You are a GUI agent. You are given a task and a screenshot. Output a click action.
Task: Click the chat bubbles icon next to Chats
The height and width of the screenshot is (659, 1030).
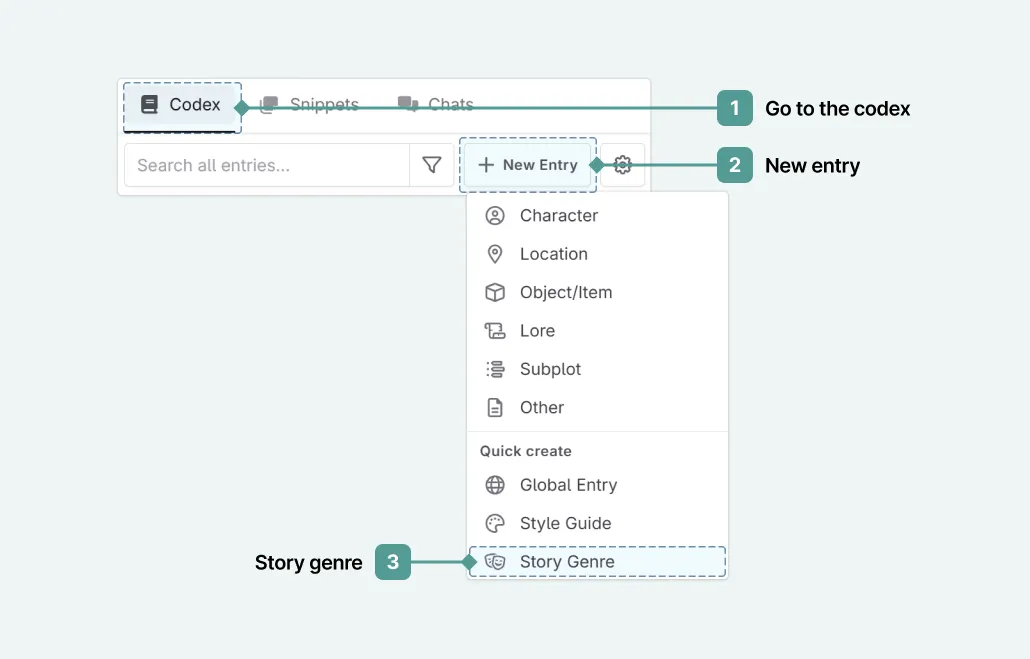(x=406, y=103)
